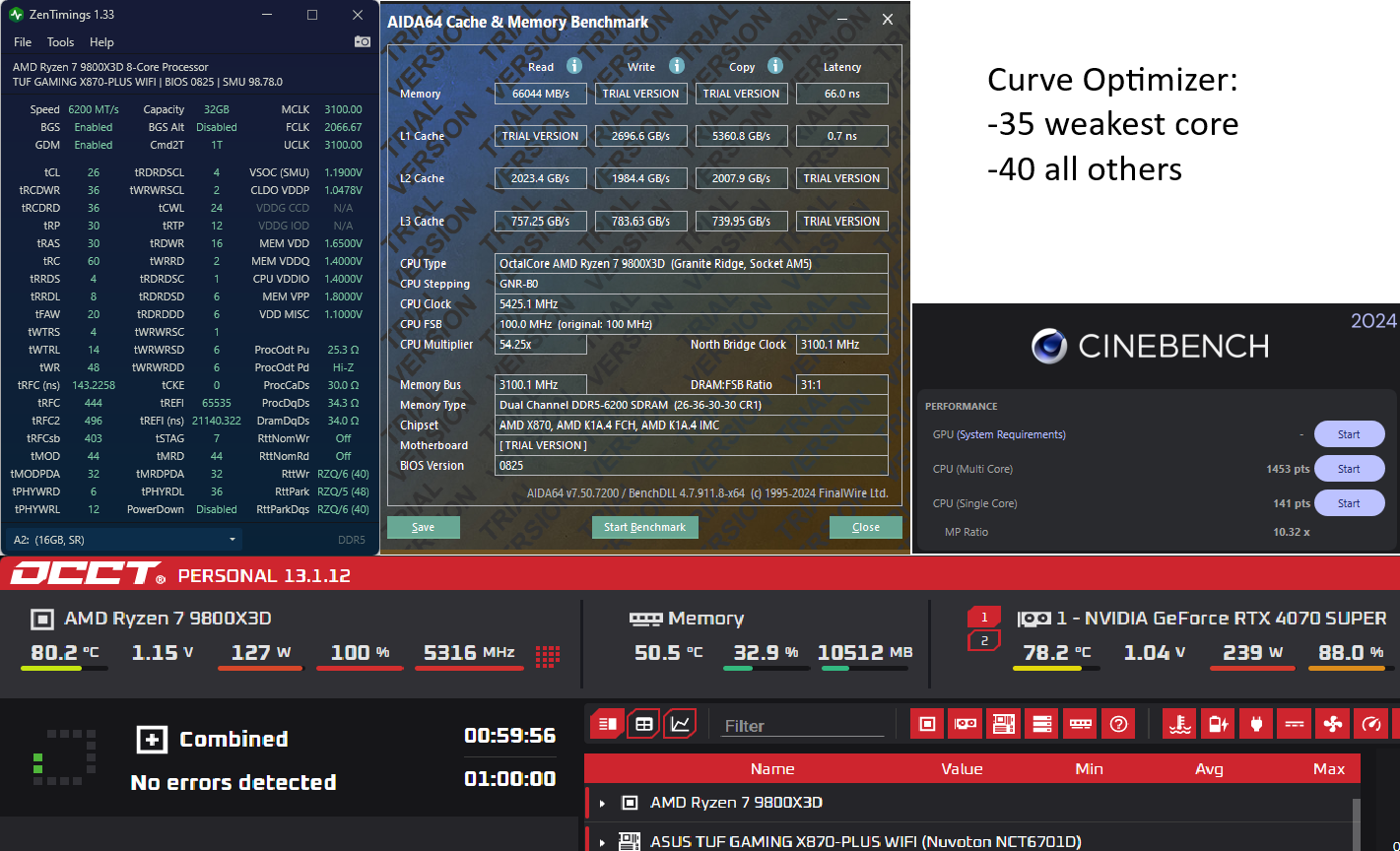Click the info icon next to Read
Viewport: 1400px width, 851px height.
coord(574,66)
